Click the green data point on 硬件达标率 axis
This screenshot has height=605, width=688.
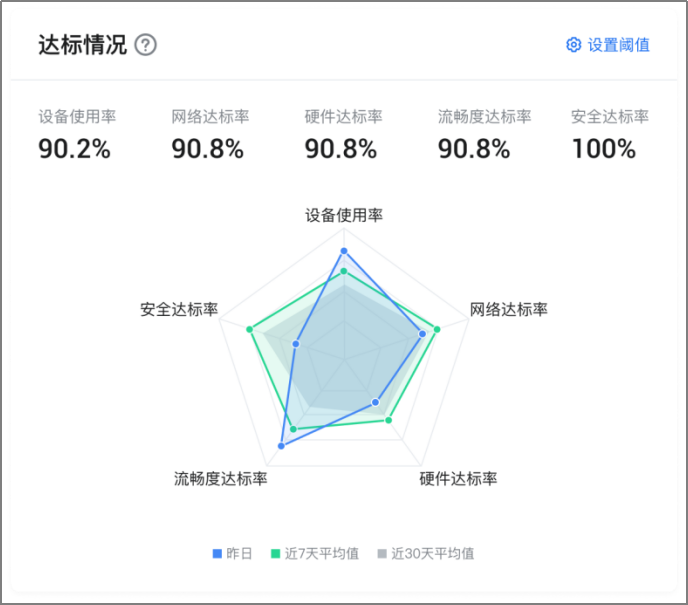click(x=388, y=420)
